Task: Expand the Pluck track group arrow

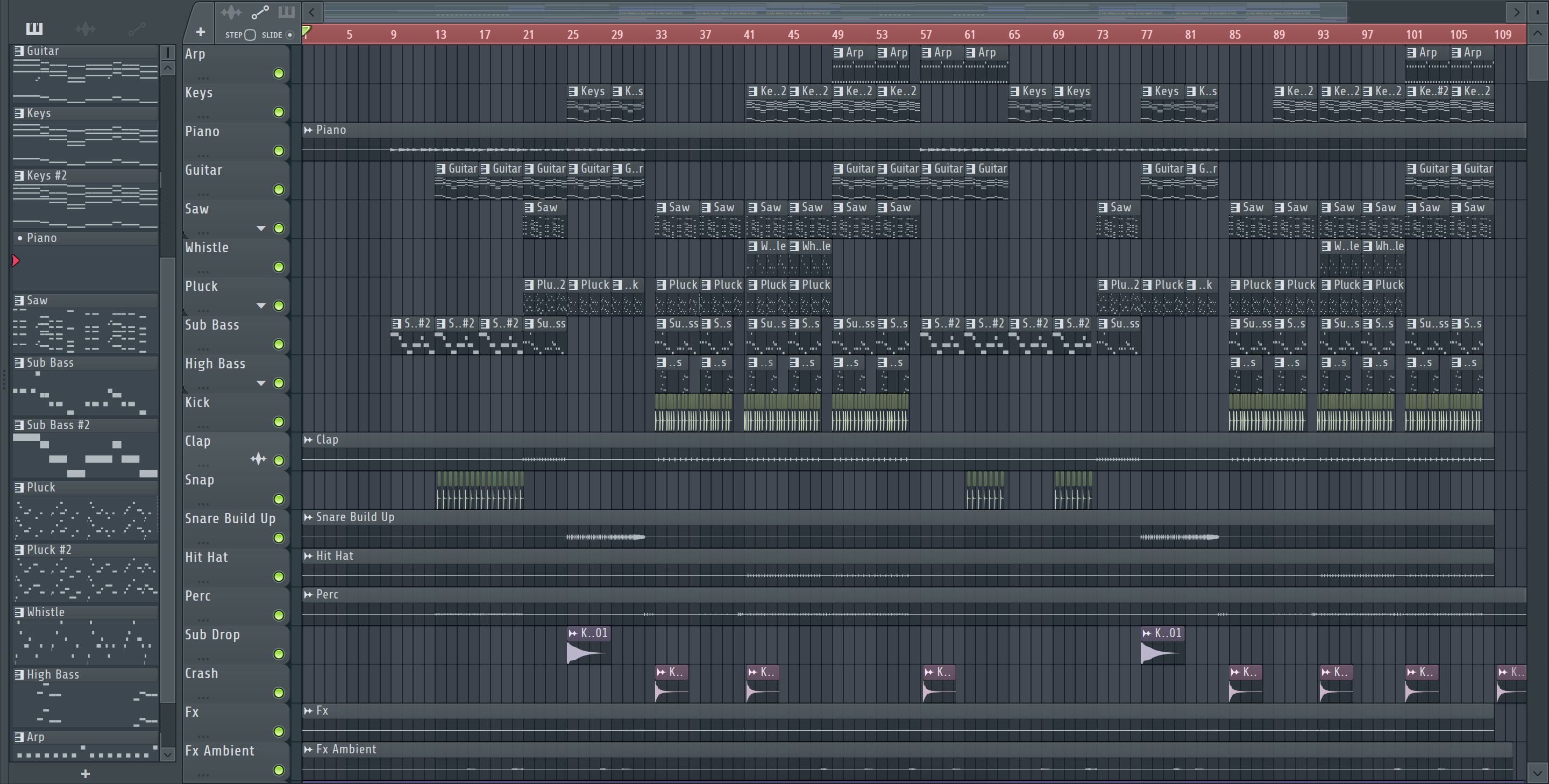Action: [261, 306]
